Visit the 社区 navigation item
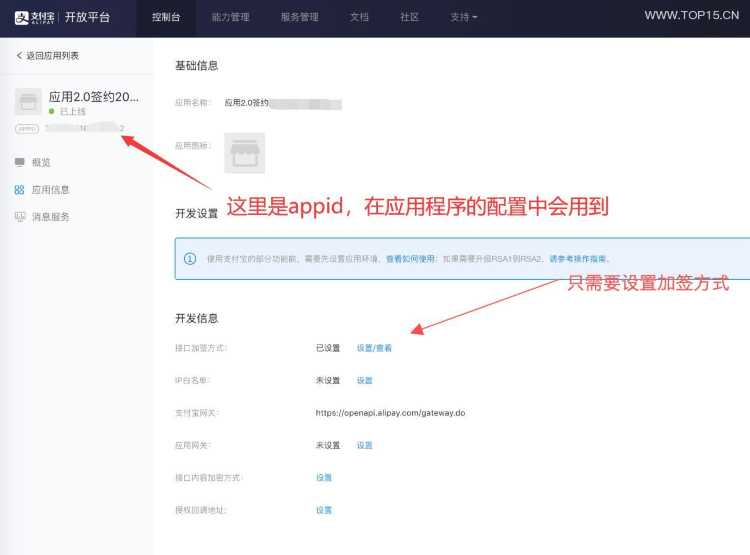Screen dimensions: 750x555 [x=409, y=18]
